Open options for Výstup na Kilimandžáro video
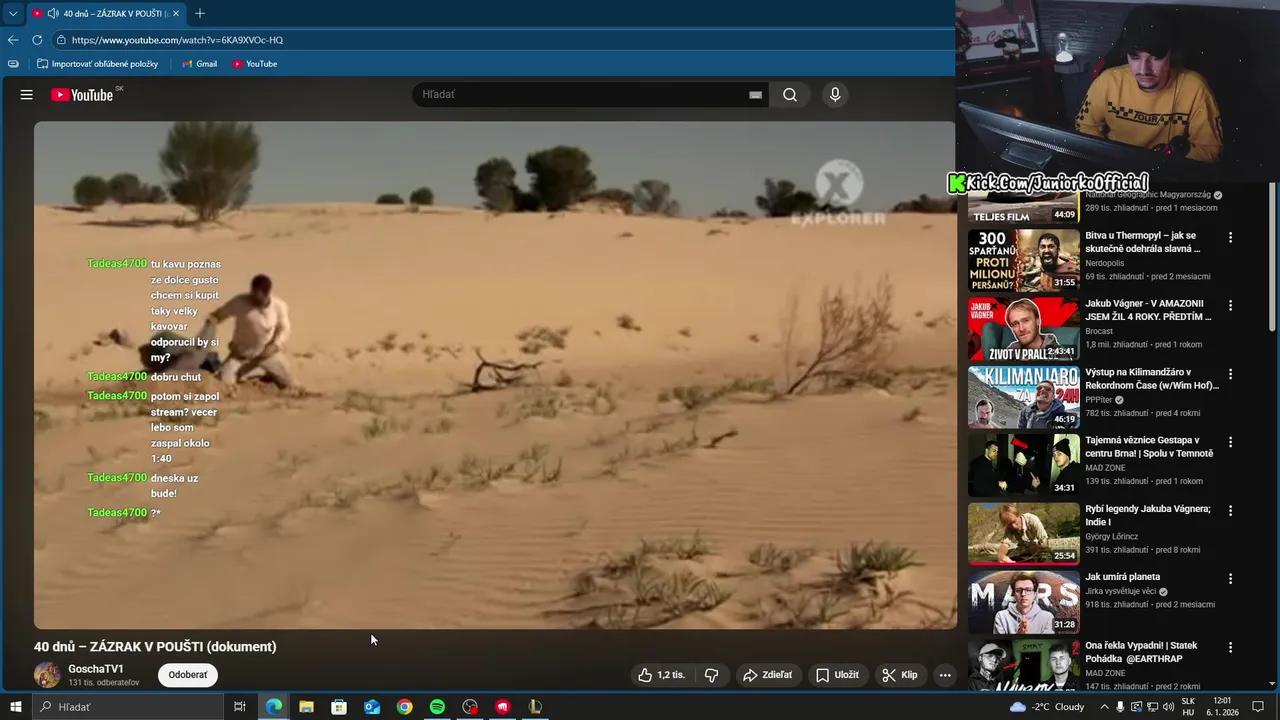 [x=1231, y=374]
